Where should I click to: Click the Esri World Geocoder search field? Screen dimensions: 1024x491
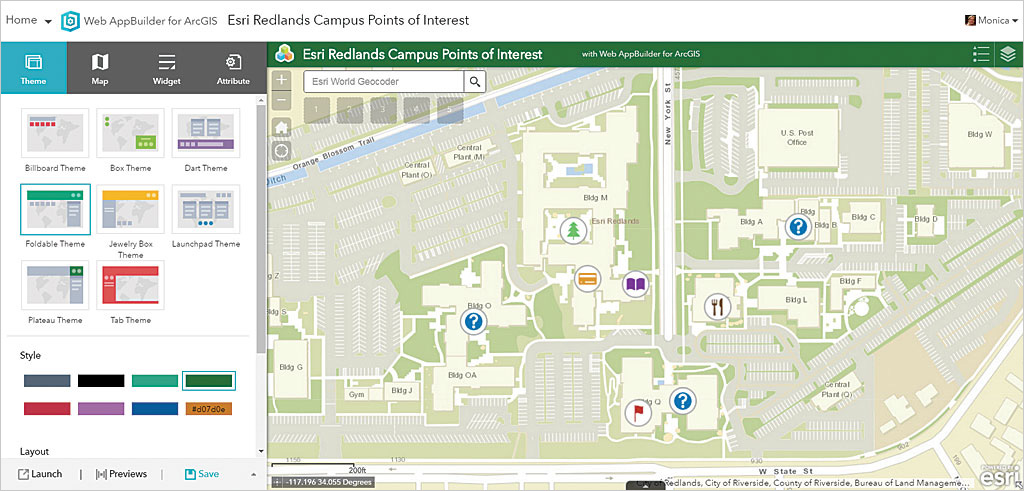384,82
